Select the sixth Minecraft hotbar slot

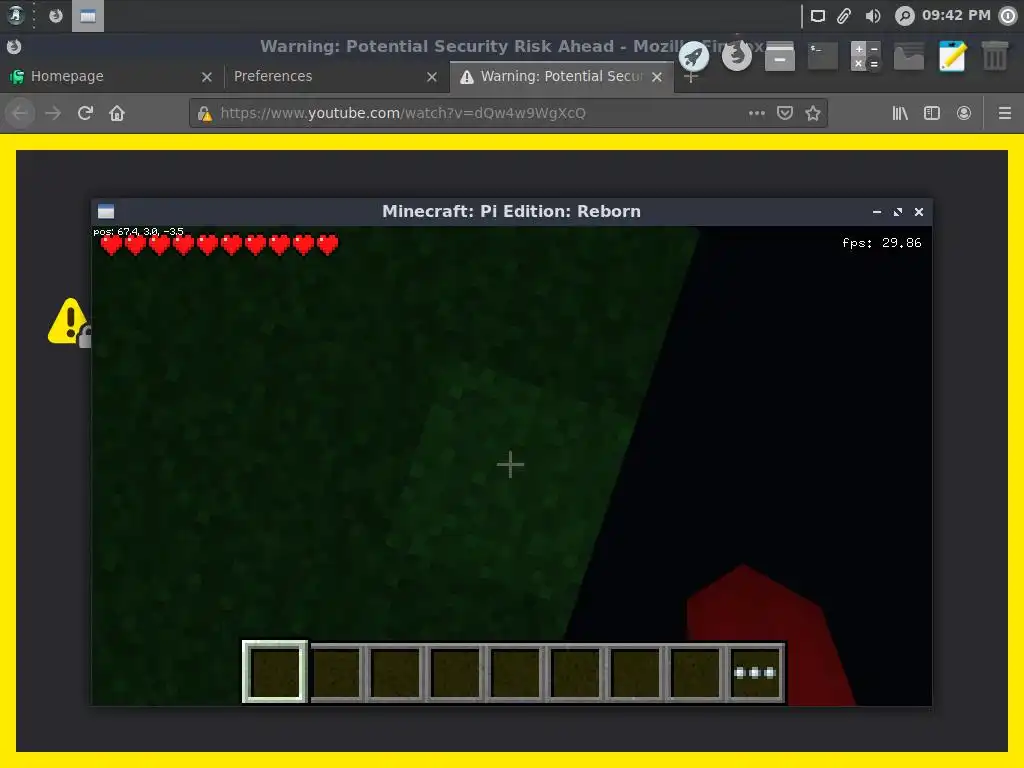(x=575, y=673)
